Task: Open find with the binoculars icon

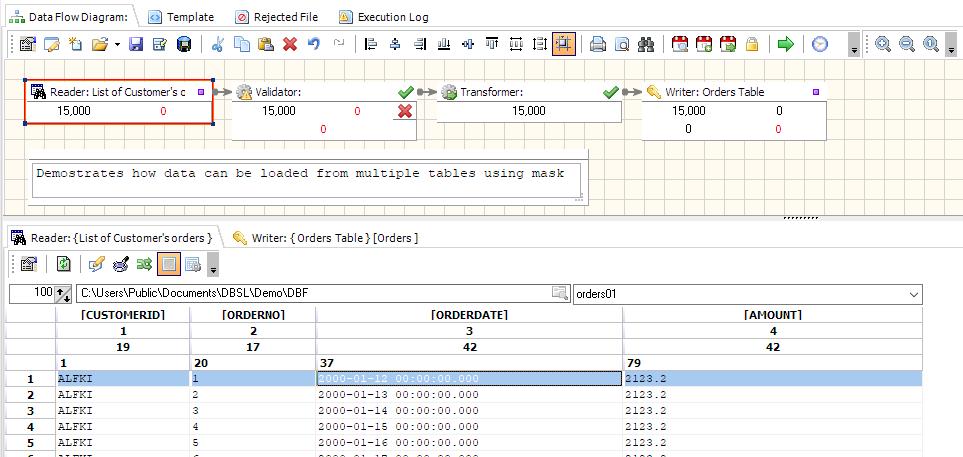Action: 646,44
